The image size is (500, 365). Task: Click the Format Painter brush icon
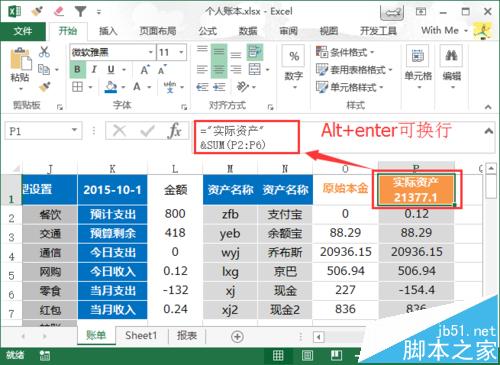click(44, 87)
